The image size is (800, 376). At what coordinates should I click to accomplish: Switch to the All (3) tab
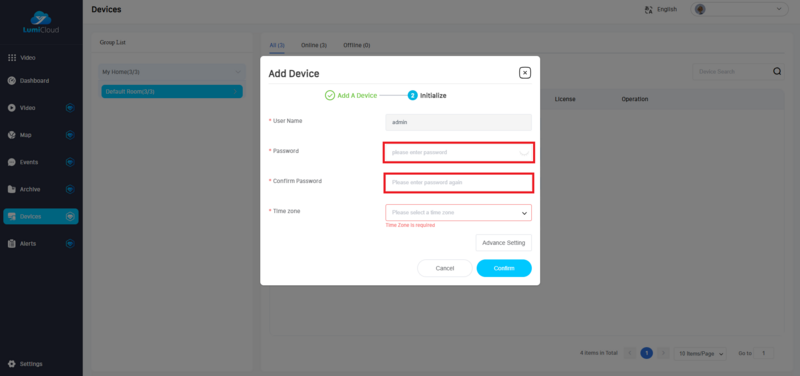277,45
